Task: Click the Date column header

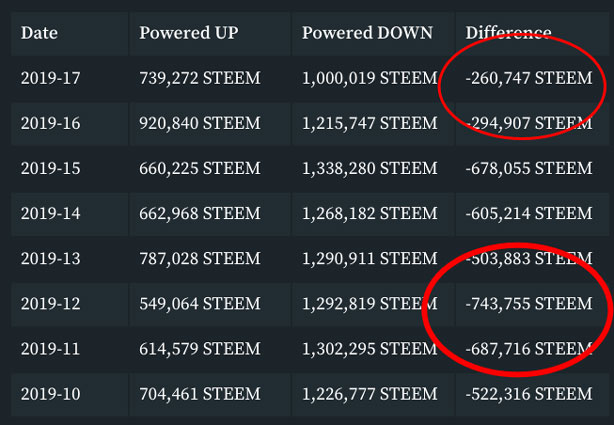Action: [39, 33]
